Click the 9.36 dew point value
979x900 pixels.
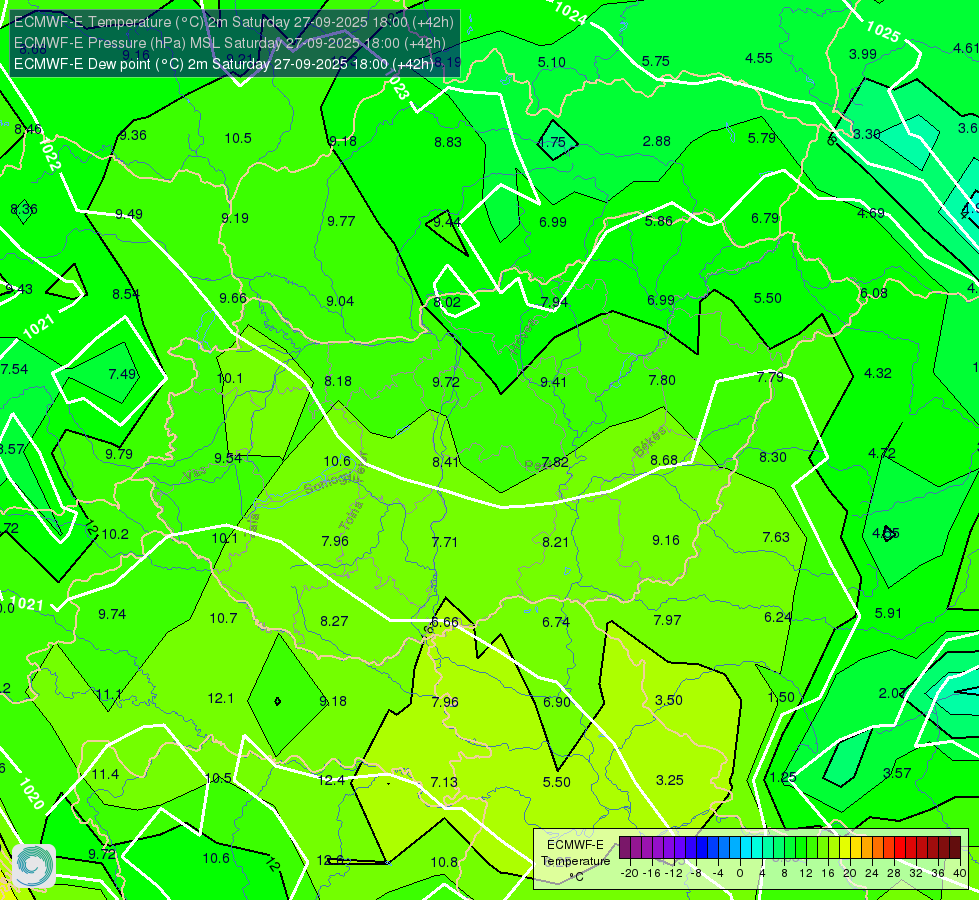point(133,135)
